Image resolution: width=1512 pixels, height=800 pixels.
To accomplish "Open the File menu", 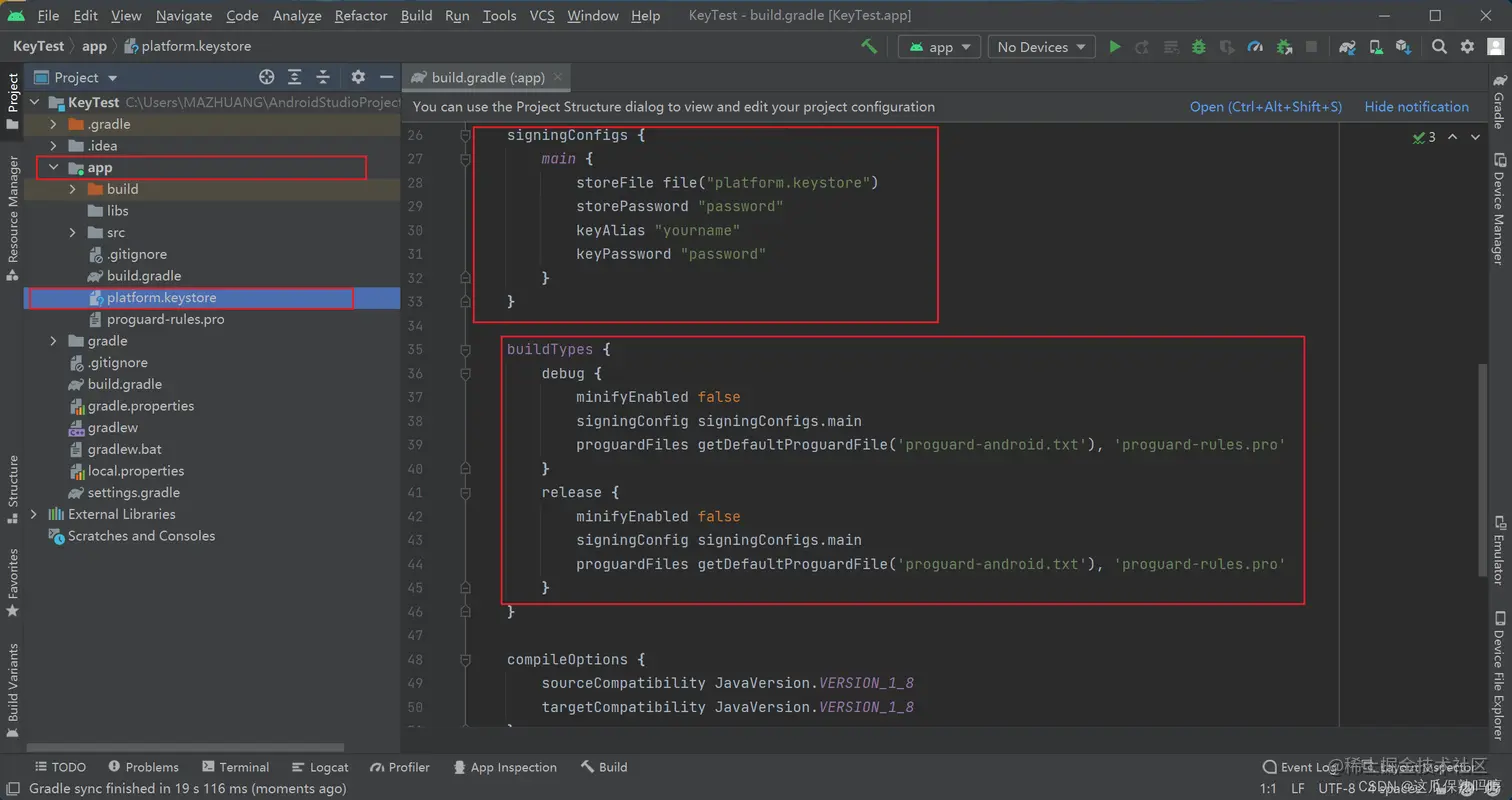I will [47, 15].
